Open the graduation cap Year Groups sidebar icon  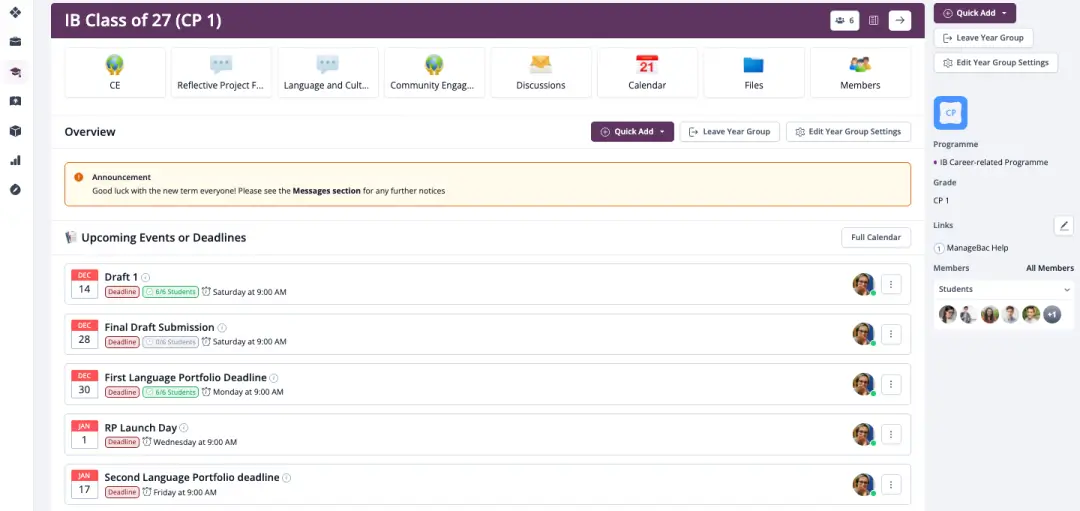[x=15, y=71]
